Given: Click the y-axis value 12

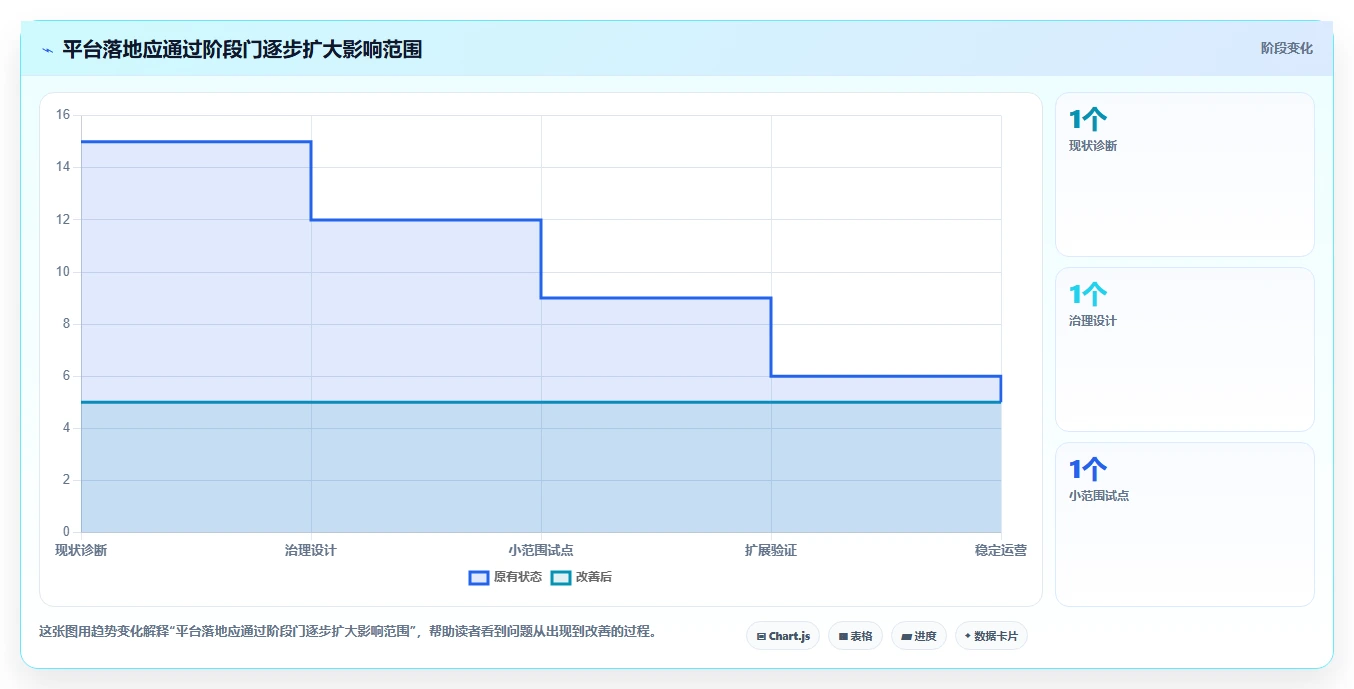Looking at the screenshot, I should [63, 219].
